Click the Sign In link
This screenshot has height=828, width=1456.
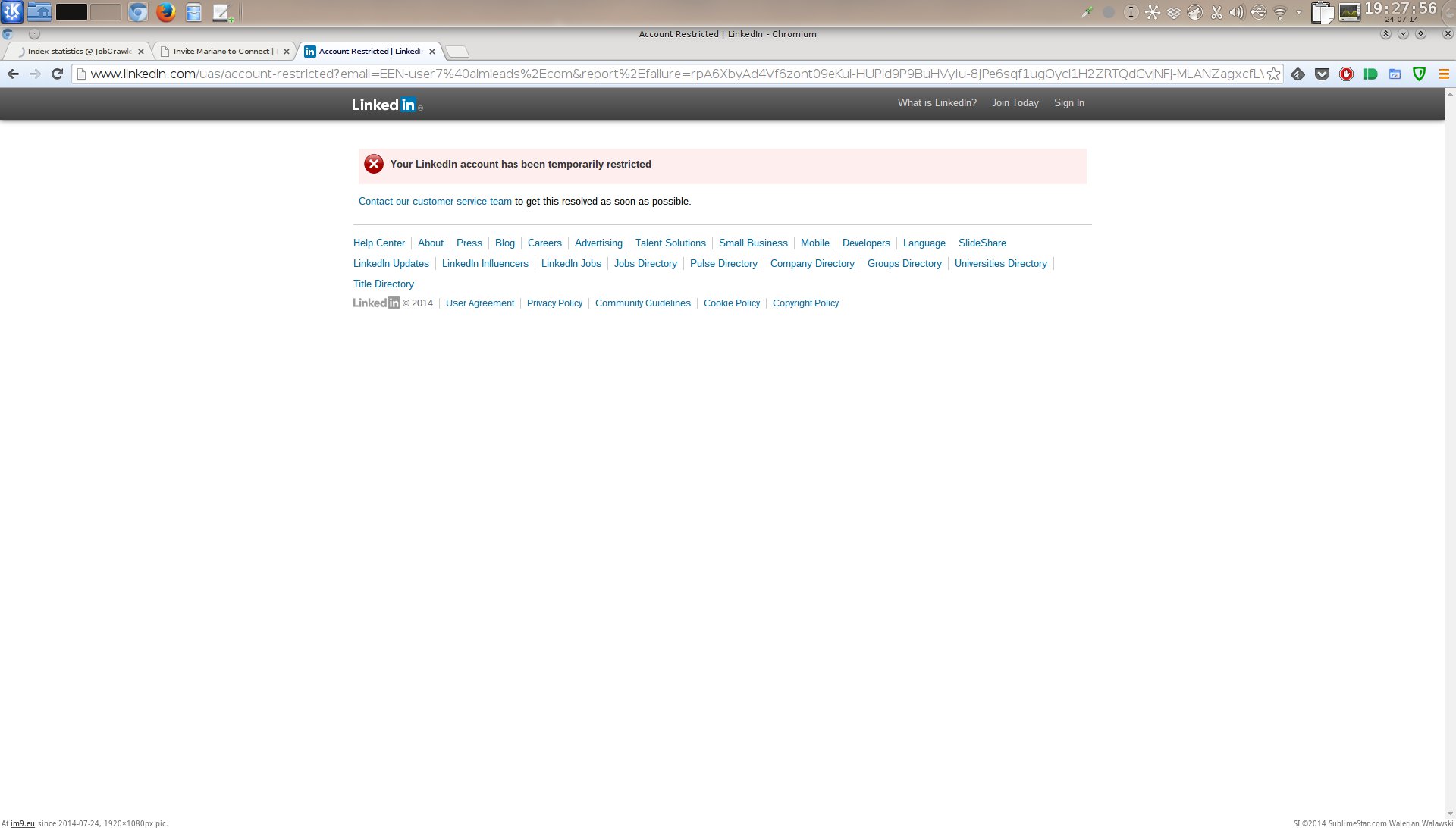tap(1068, 103)
